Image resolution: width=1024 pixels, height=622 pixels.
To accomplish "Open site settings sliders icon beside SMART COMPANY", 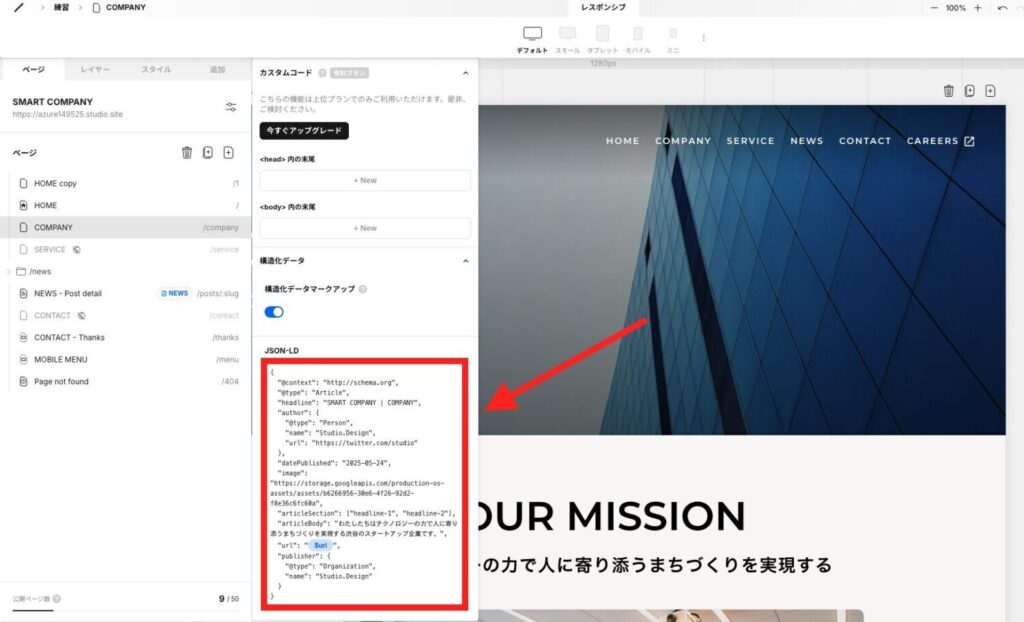I will click(x=231, y=107).
